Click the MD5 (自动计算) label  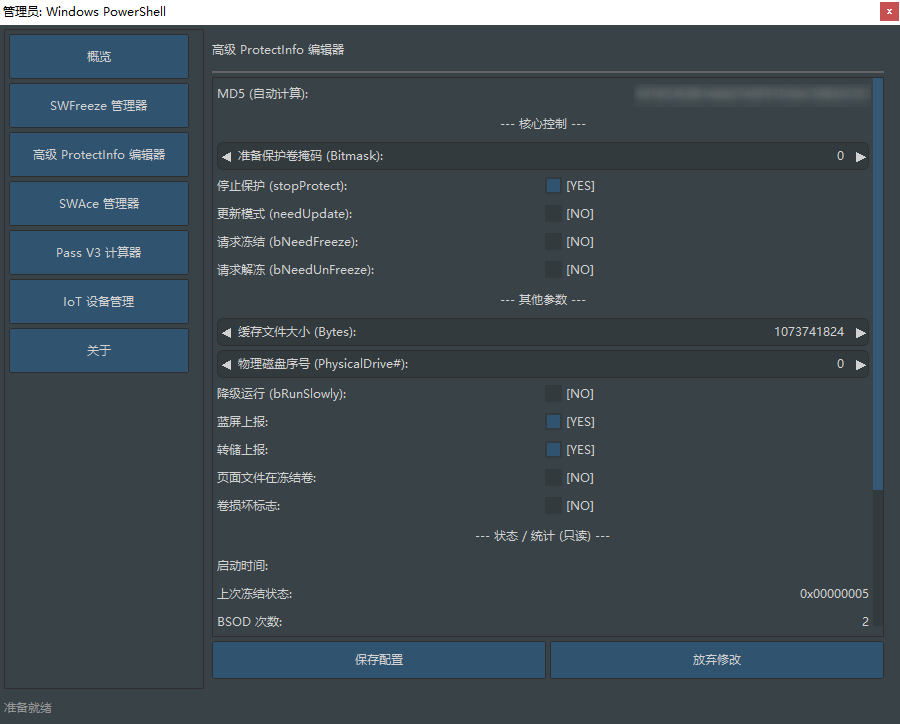point(262,94)
